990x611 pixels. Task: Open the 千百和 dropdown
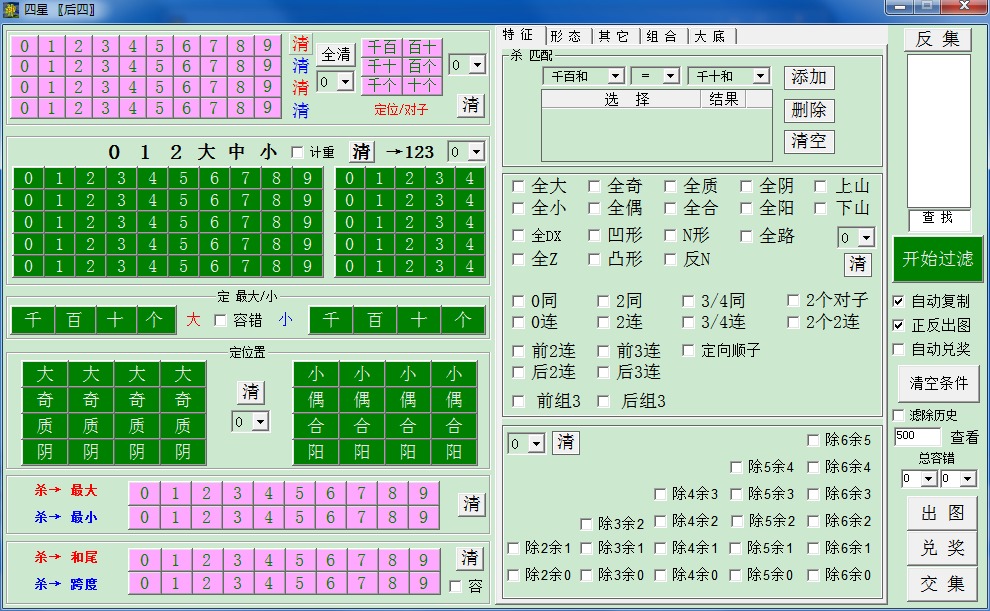coord(584,75)
